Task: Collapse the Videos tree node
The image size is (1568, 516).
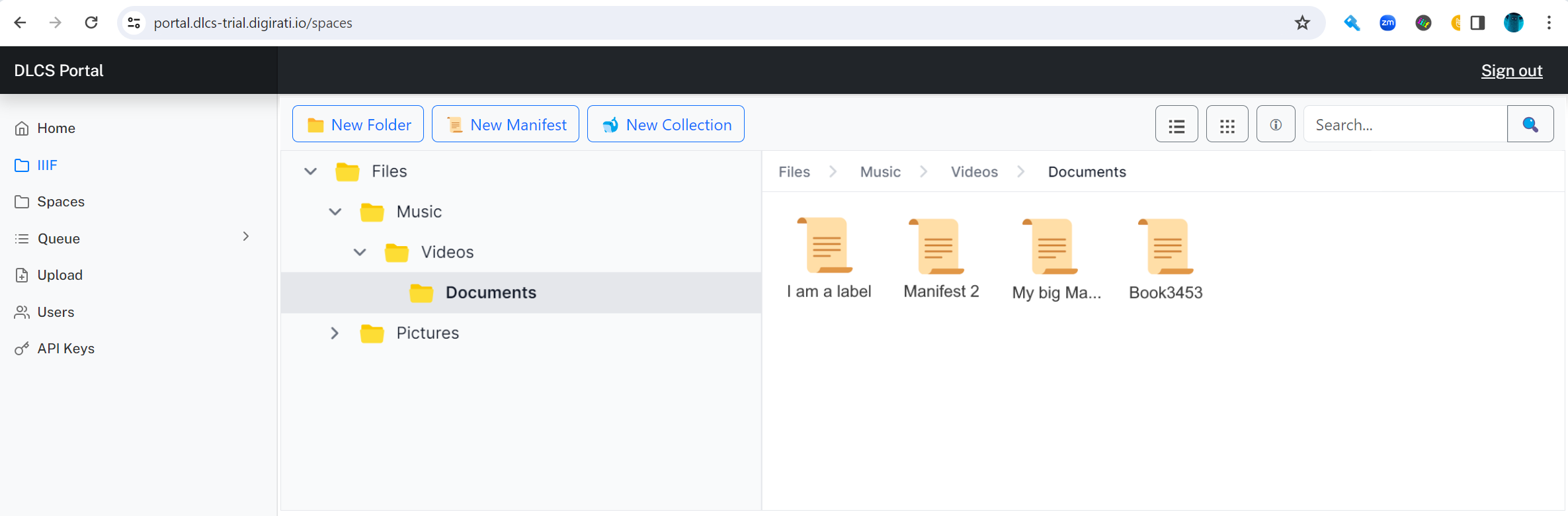Action: coord(360,252)
